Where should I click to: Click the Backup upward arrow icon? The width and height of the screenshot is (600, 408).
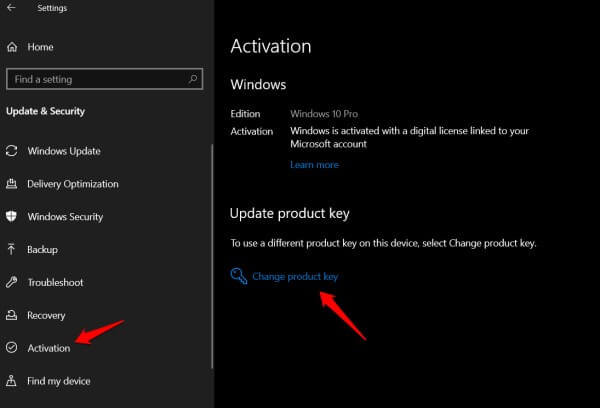click(x=11, y=249)
